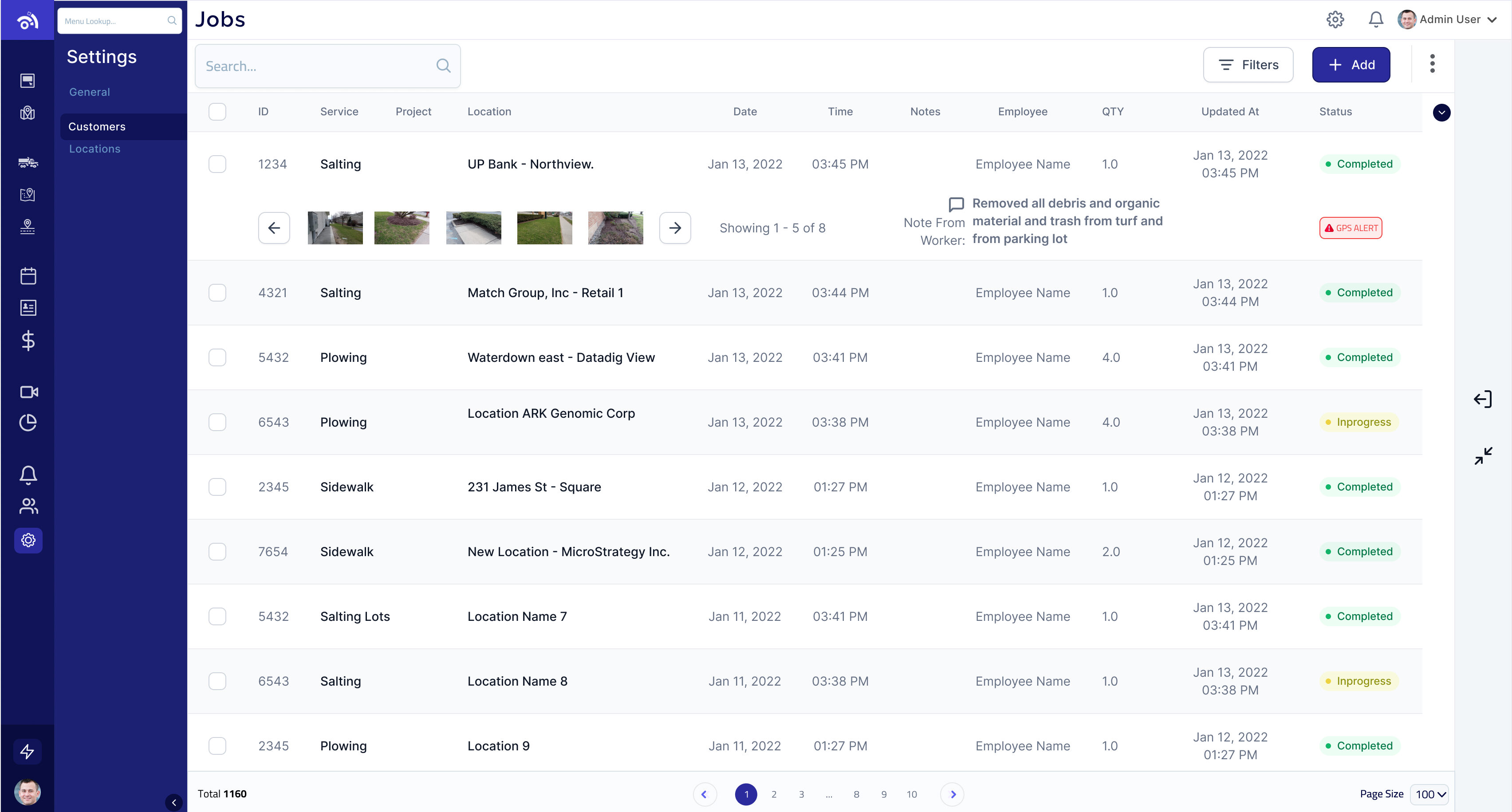The width and height of the screenshot is (1512, 812).
Task: Check the box for ARK Genomic Corp job
Action: pos(217,422)
